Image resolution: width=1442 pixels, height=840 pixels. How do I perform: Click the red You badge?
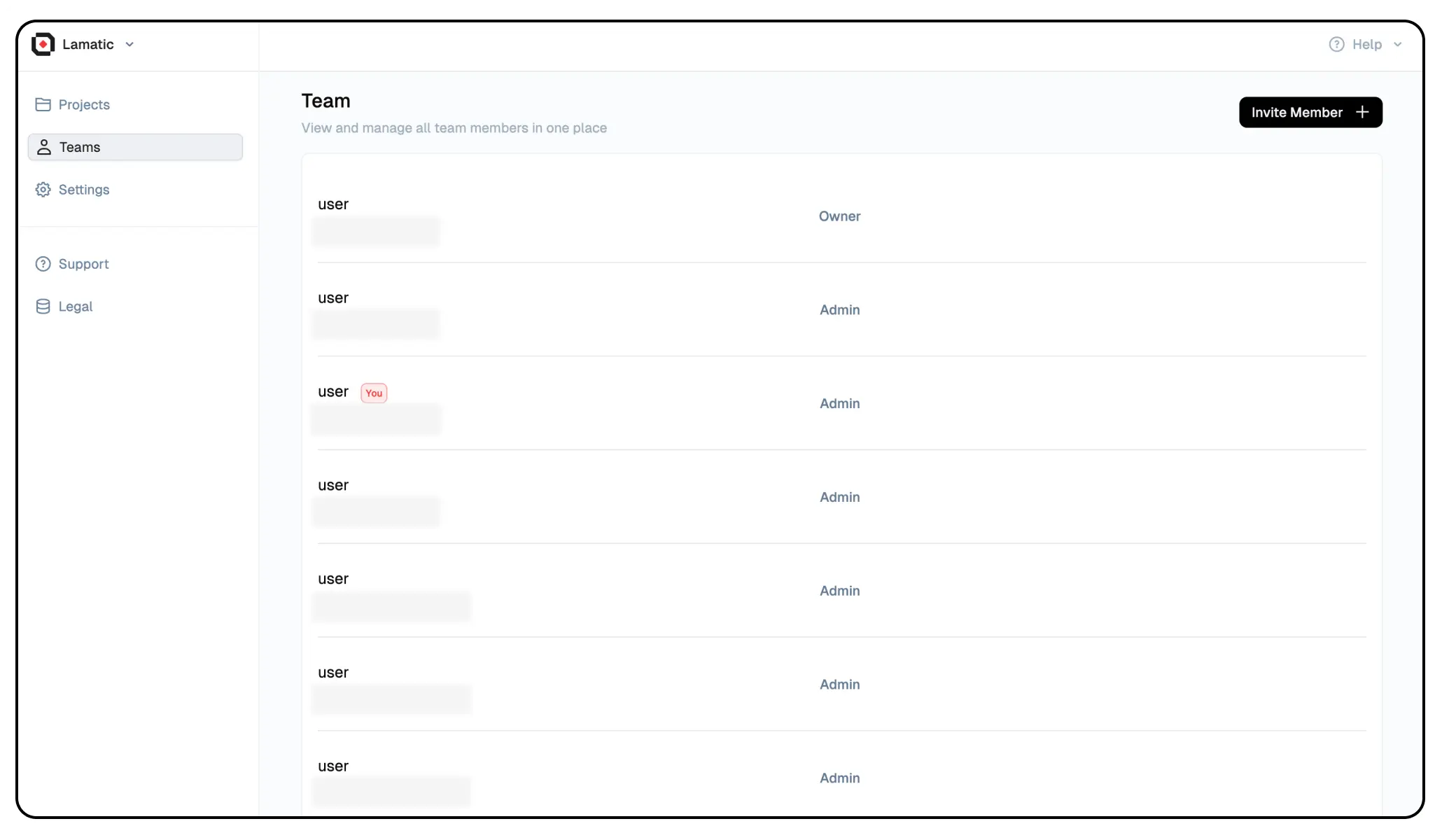[x=374, y=393]
